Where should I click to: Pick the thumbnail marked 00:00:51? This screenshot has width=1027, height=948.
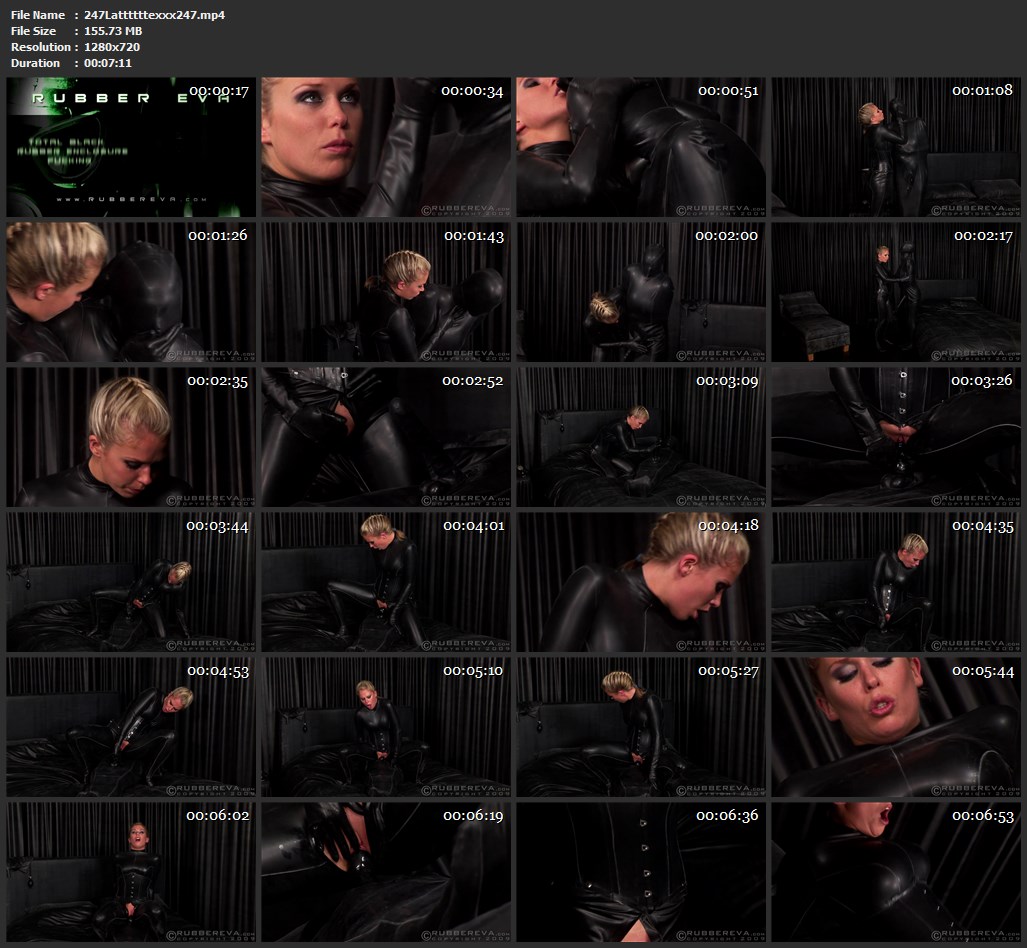click(641, 147)
